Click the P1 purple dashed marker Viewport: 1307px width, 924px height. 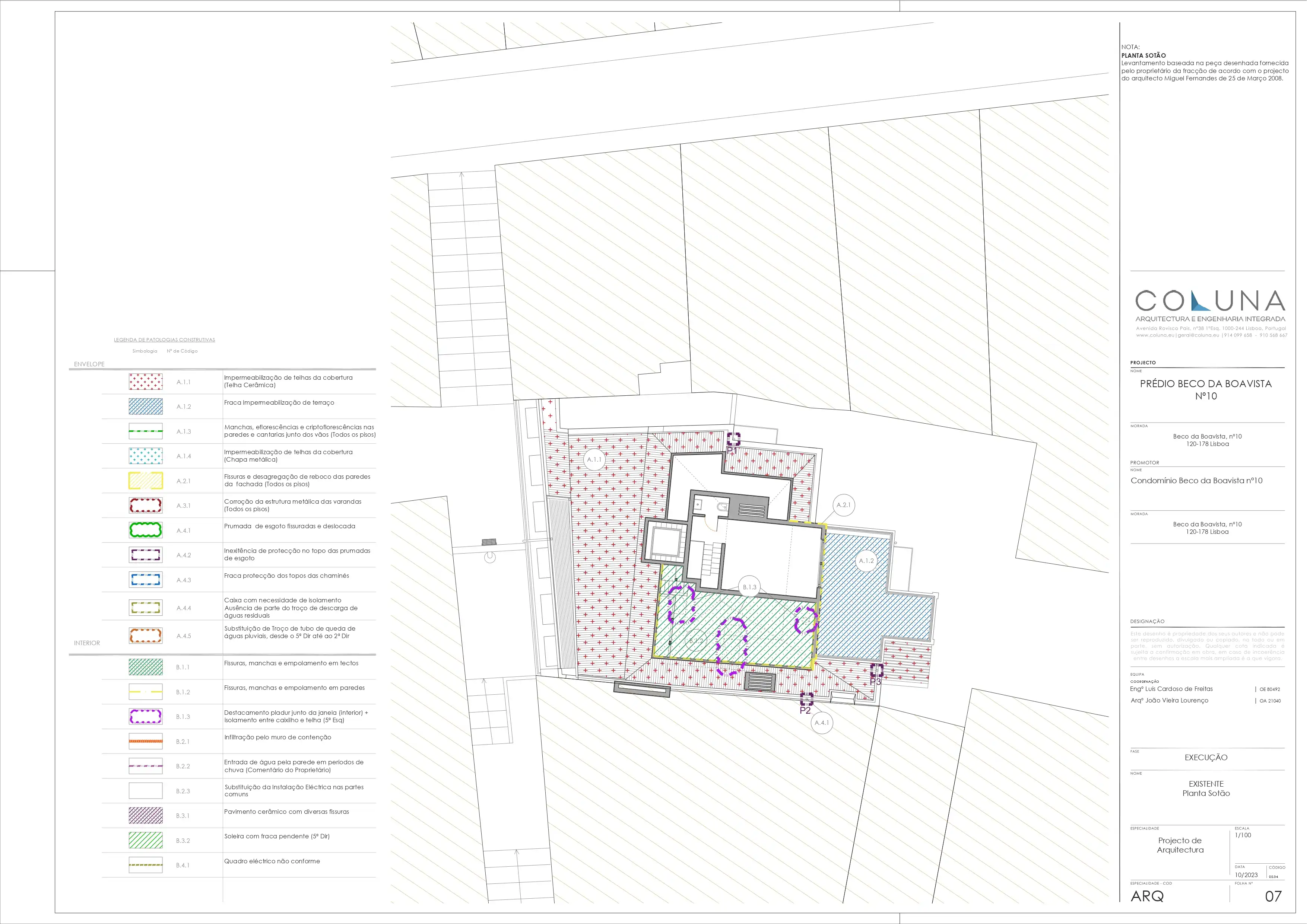click(734, 439)
